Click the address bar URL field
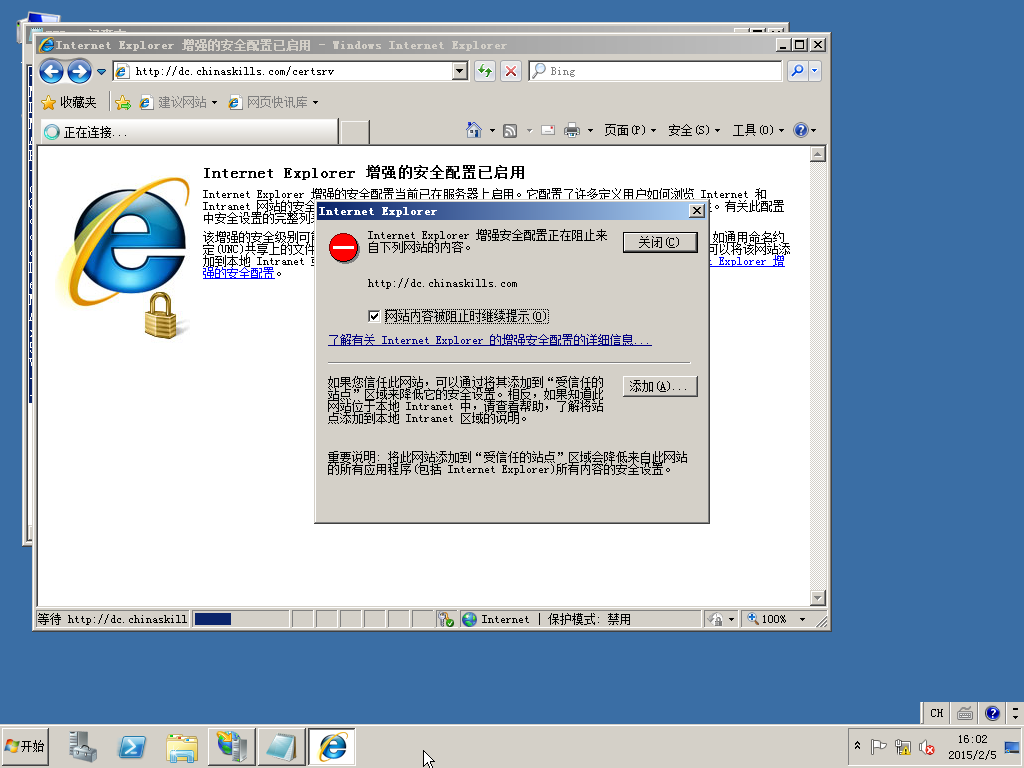Image resolution: width=1024 pixels, height=768 pixels. click(x=283, y=71)
